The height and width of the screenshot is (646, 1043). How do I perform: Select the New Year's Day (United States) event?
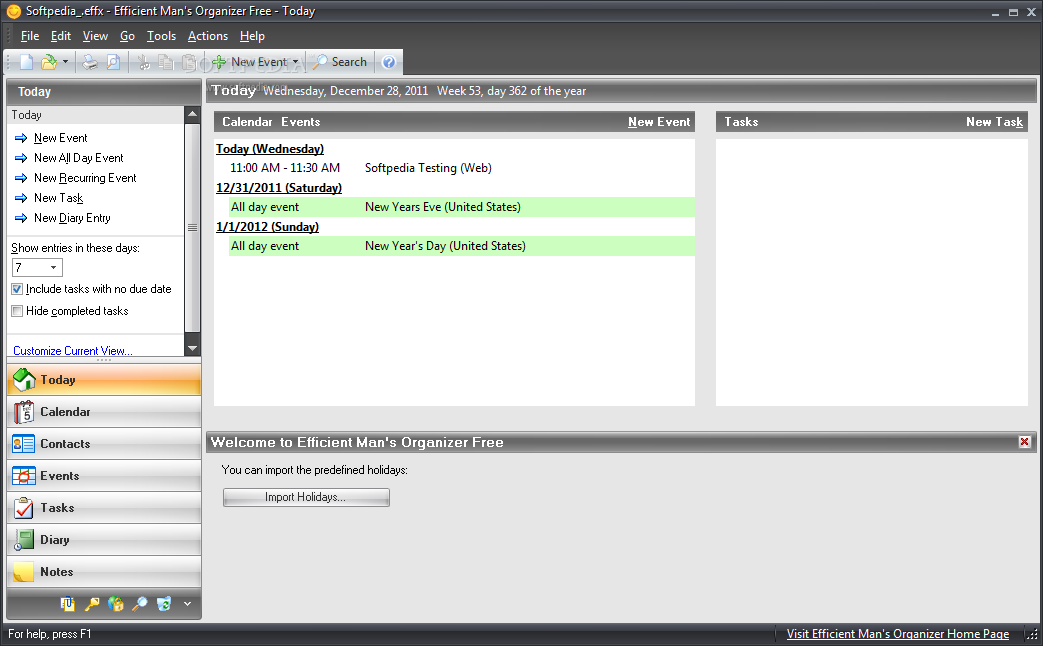(462, 246)
